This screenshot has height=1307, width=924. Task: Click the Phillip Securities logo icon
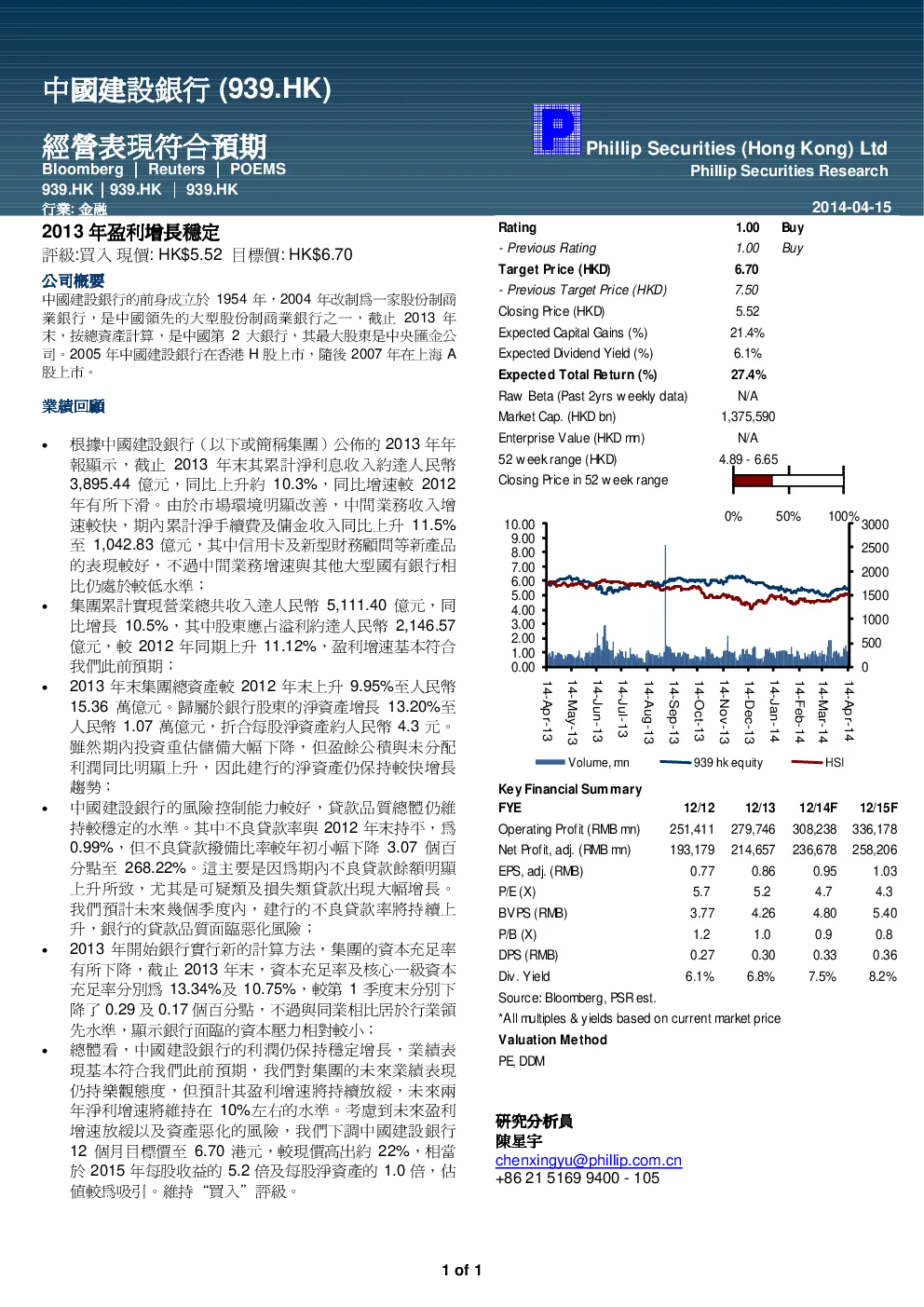pos(557,129)
